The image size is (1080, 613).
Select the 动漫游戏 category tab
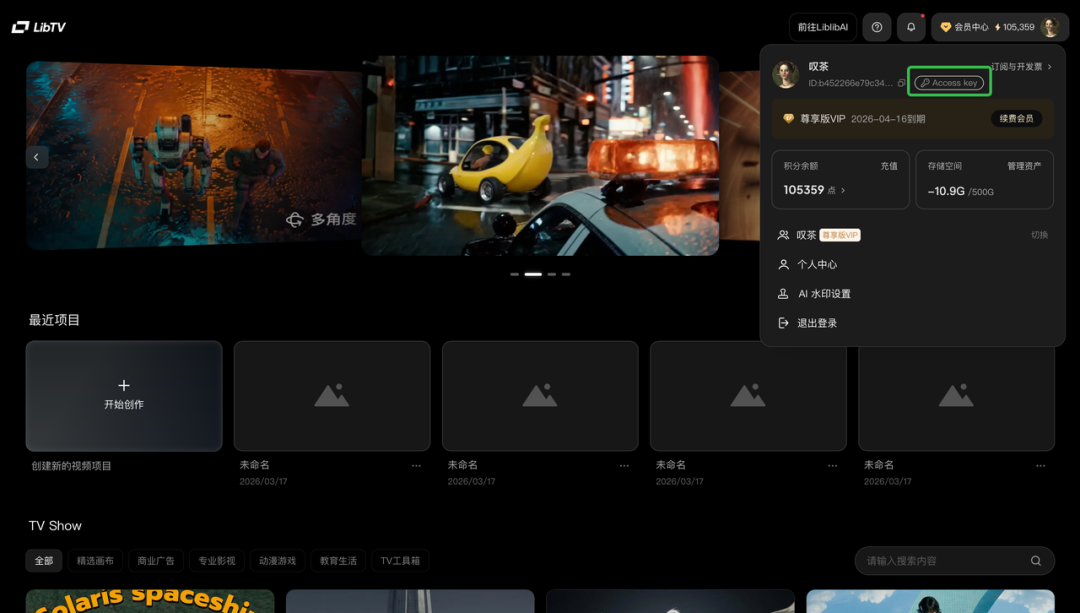click(x=277, y=561)
